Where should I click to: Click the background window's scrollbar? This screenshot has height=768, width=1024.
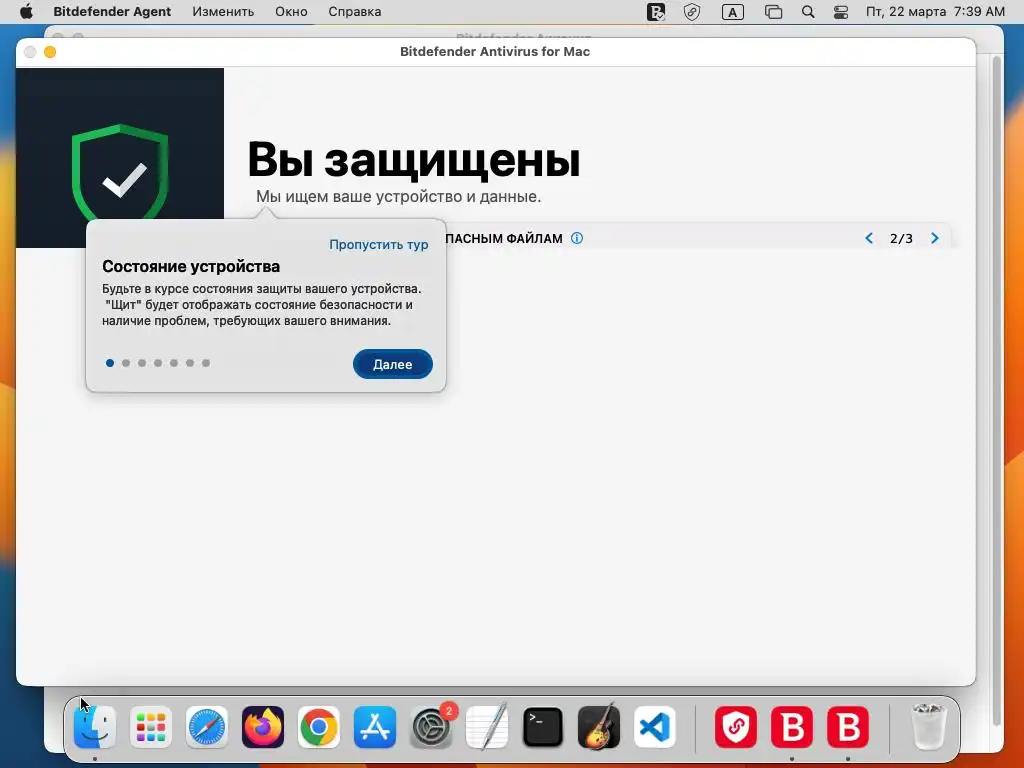(997, 392)
